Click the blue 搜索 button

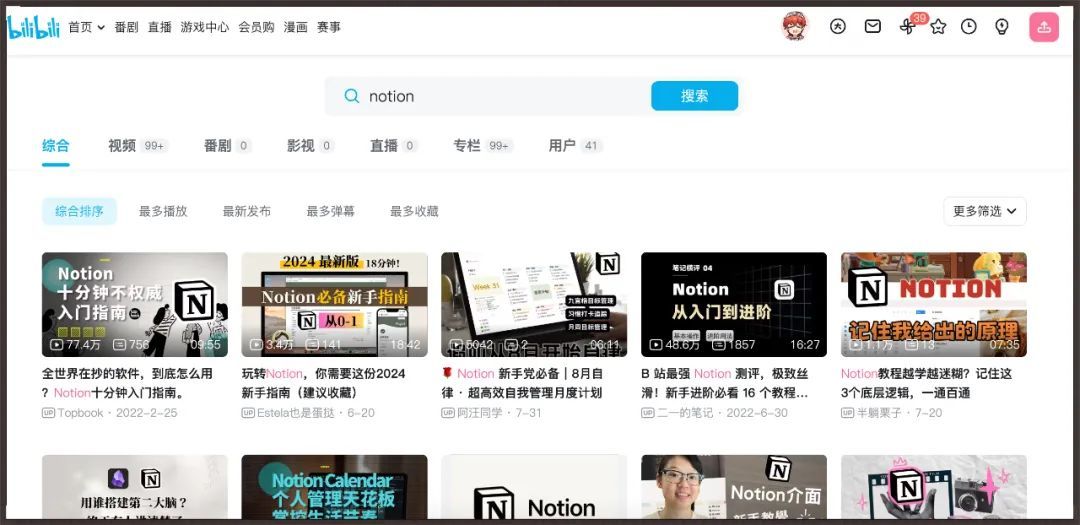(x=694, y=96)
